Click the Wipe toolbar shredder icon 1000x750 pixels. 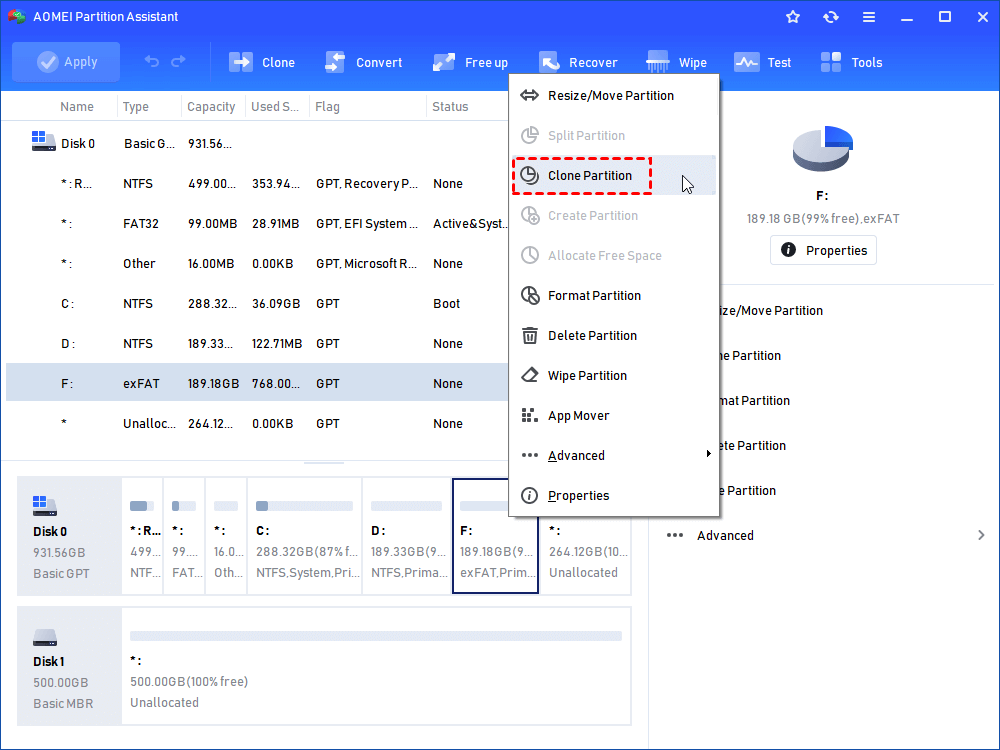(658, 62)
